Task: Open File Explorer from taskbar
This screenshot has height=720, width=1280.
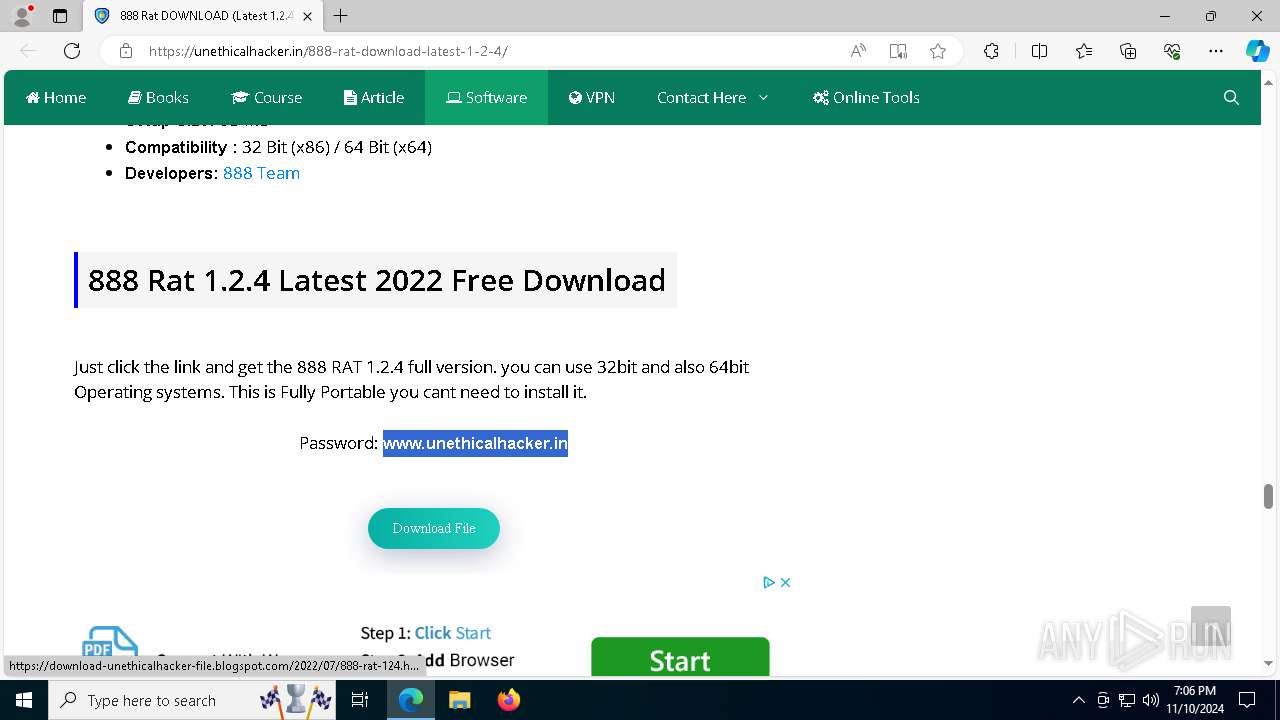Action: point(459,700)
